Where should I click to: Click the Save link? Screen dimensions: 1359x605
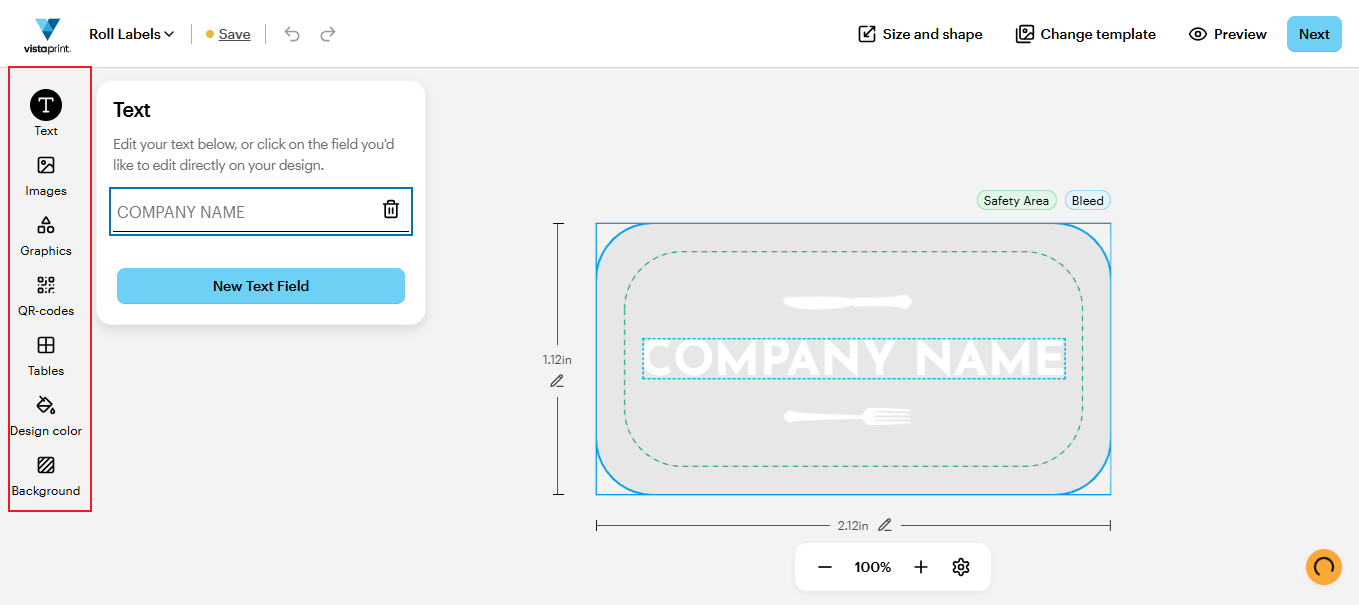234,34
